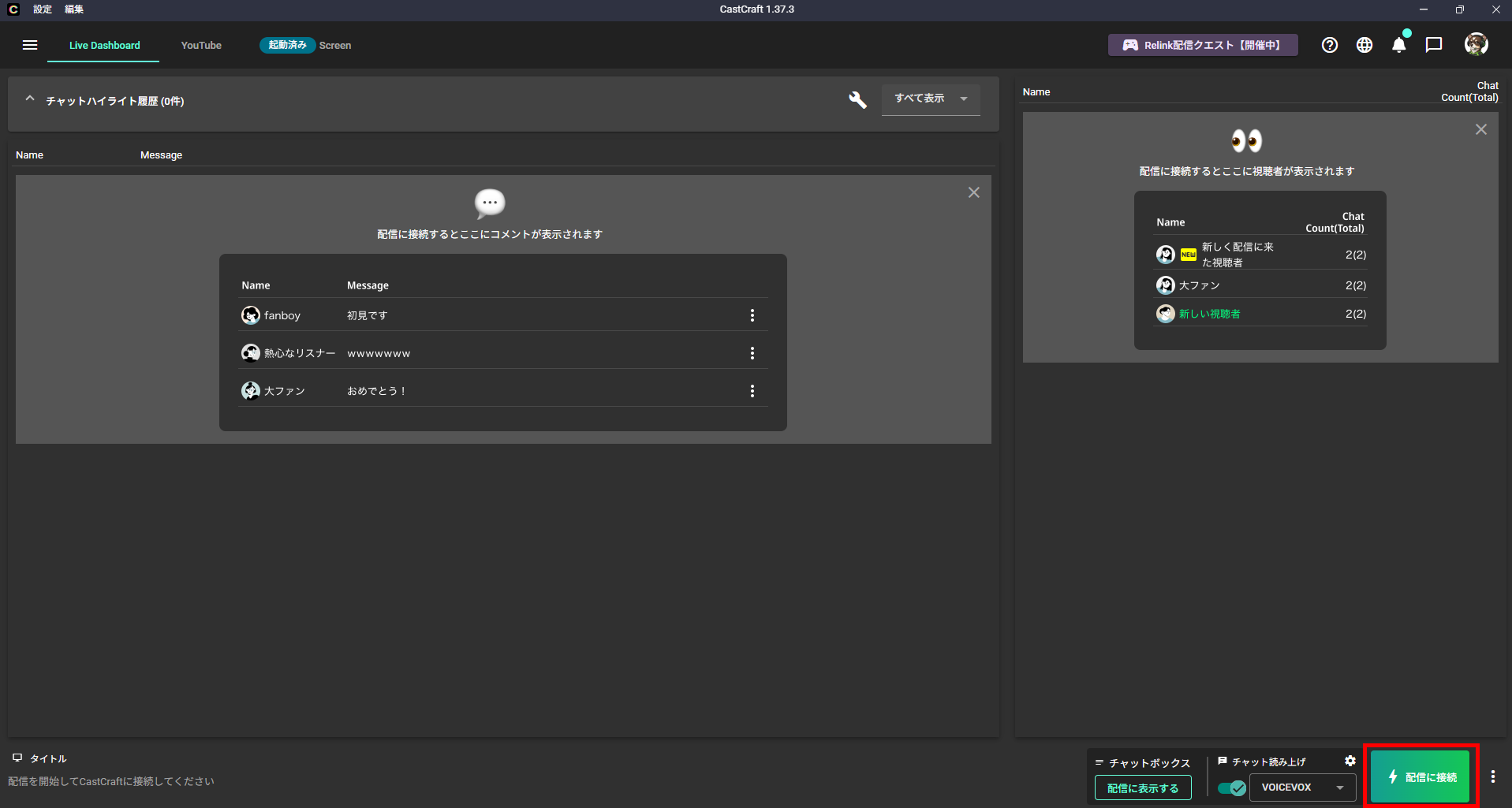Open the user profile avatar
The image size is (1512, 808).
(1477, 45)
